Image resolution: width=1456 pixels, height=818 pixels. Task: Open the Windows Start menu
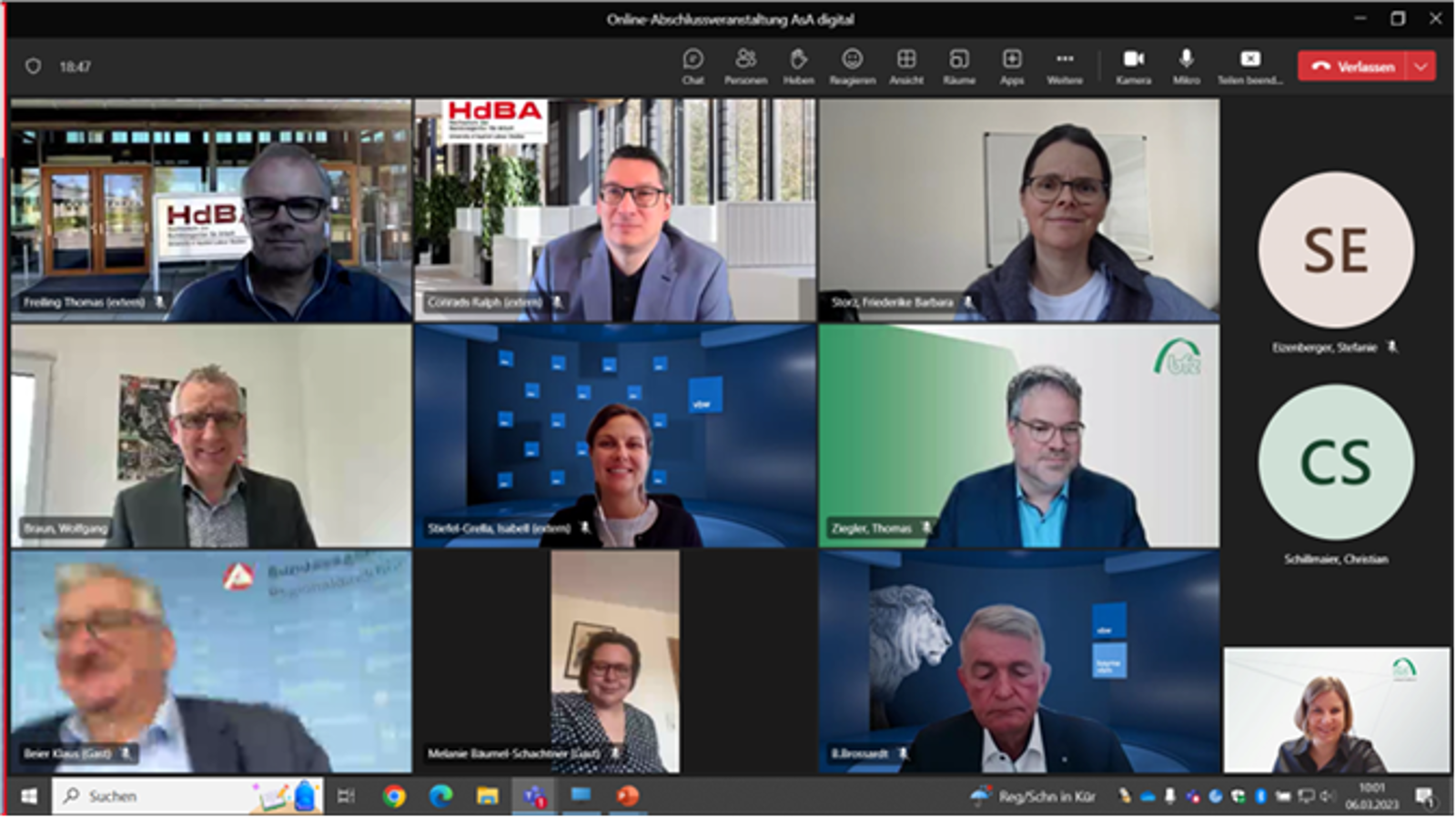point(28,796)
